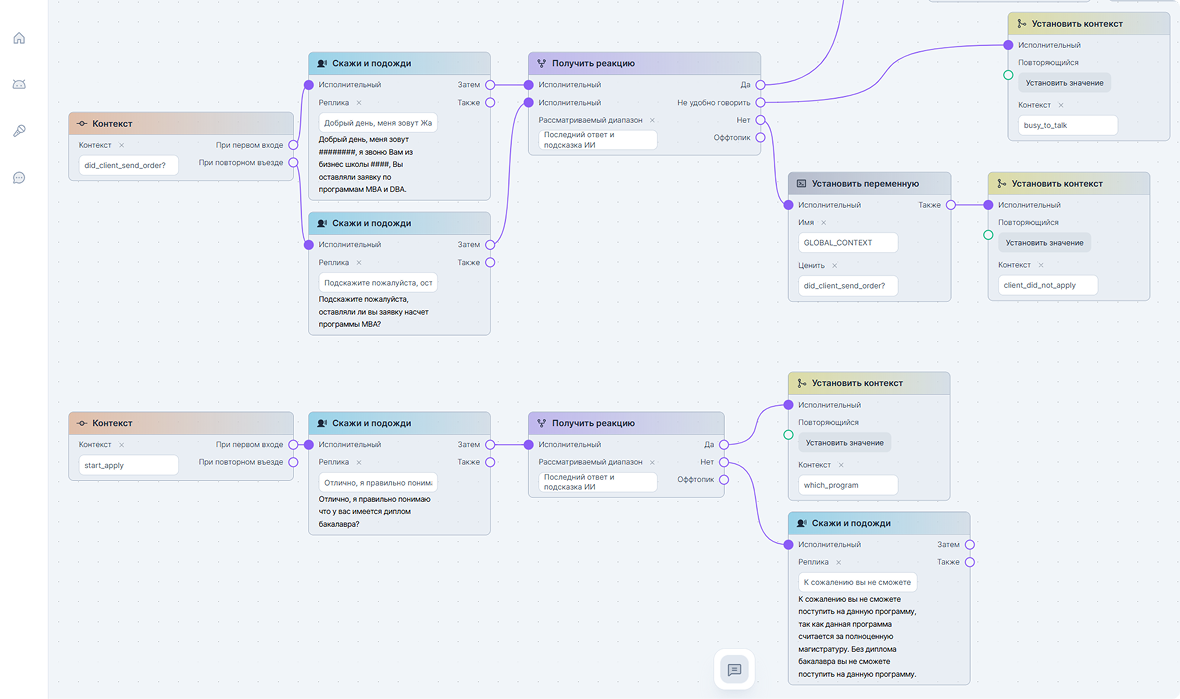The image size is (1180, 699).
Task: Toggle the green "Повторяющийся" port on the busy_to_talk node
Action: [1008, 75]
